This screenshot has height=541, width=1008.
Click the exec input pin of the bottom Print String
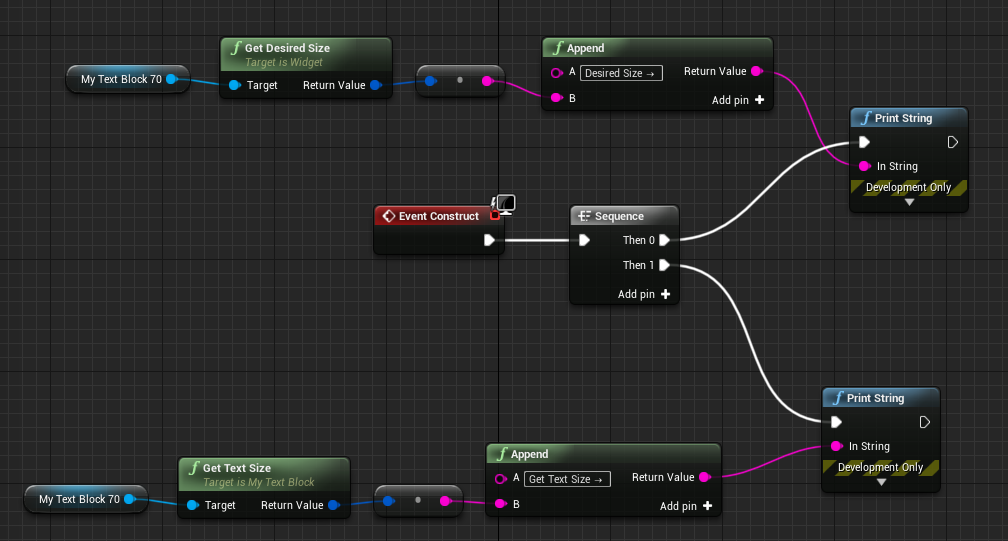(836, 422)
